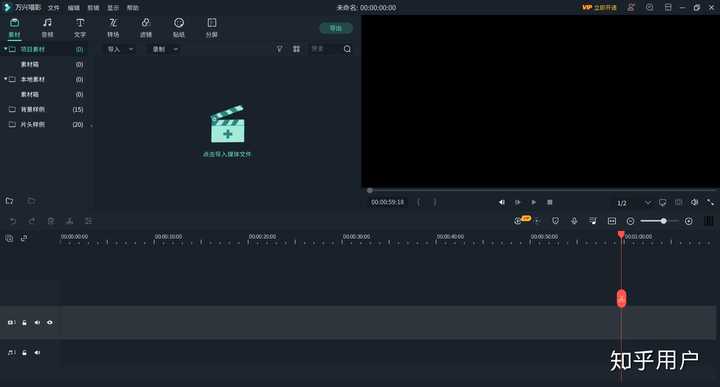This screenshot has height=387, width=720.
Task: Add a new folder in media panel
Action: [x=9, y=201]
